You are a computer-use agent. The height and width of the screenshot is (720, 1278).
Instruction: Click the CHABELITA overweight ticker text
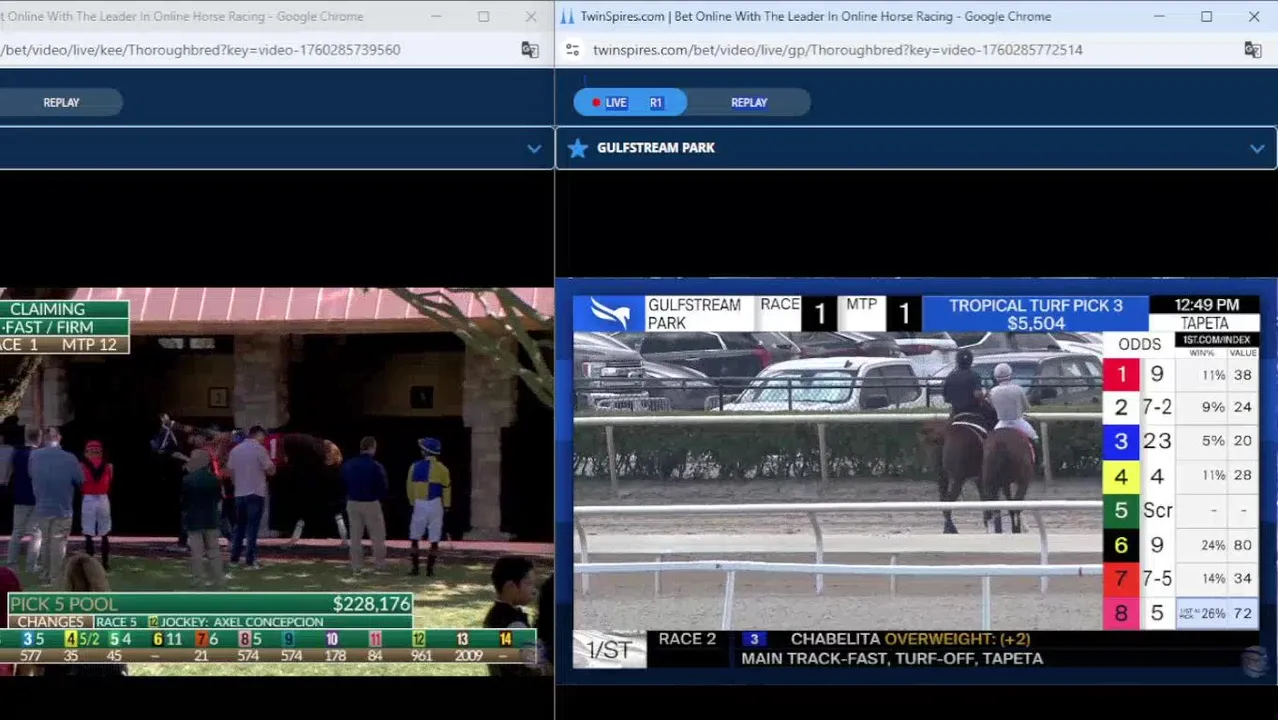click(910, 639)
